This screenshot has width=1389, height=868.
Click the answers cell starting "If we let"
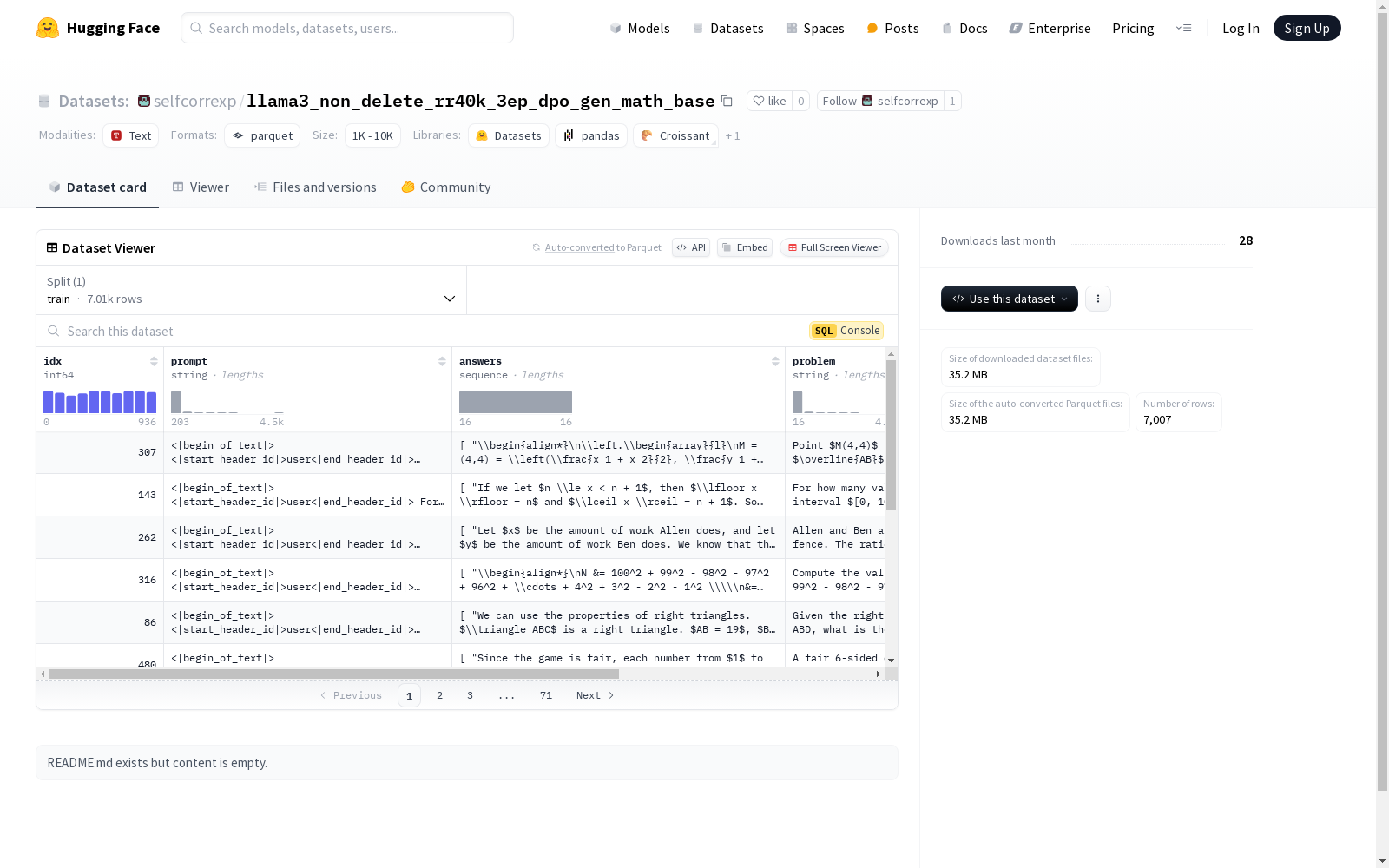click(x=618, y=495)
